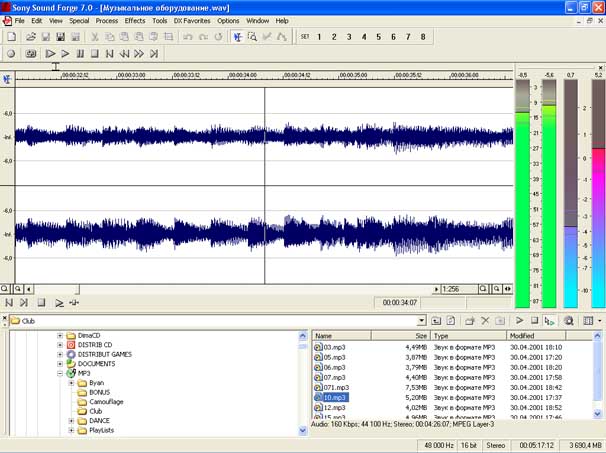The height and width of the screenshot is (453, 606).
Task: Play selected file in explorer
Action: 519,321
